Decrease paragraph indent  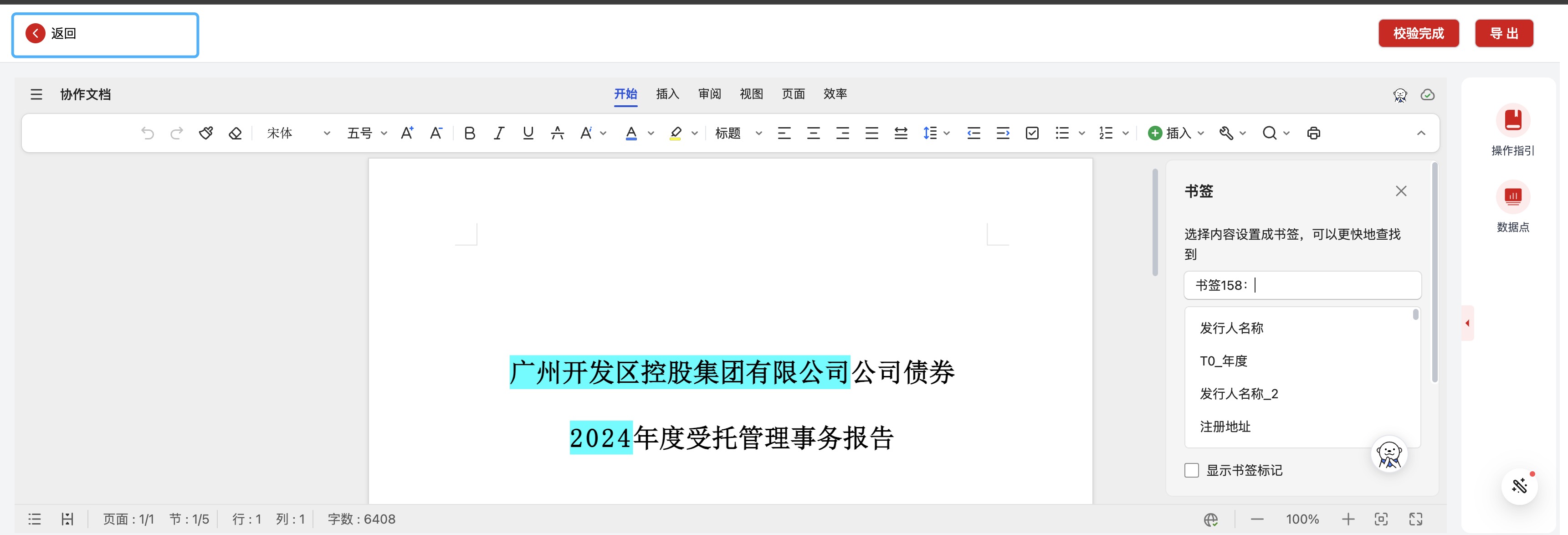(x=974, y=133)
